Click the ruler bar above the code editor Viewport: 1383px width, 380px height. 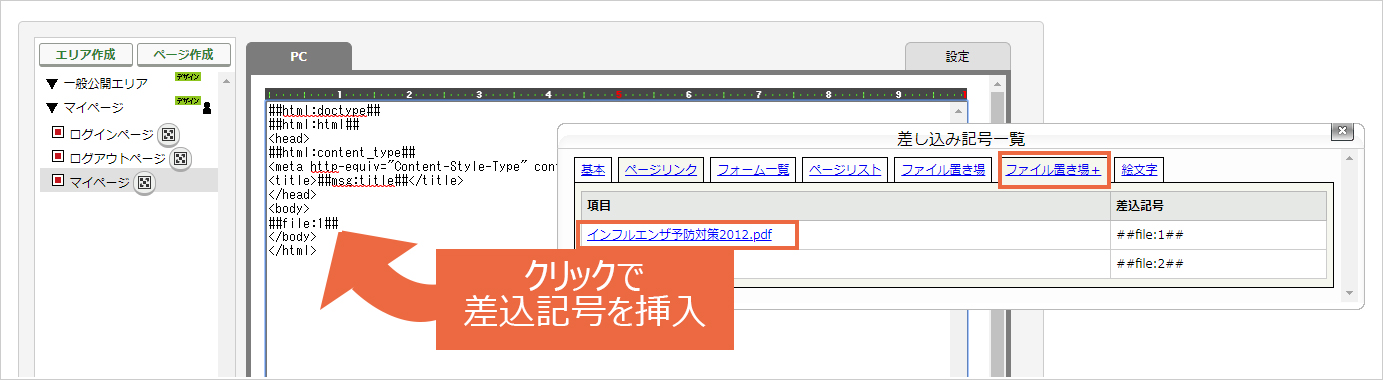(x=617, y=95)
